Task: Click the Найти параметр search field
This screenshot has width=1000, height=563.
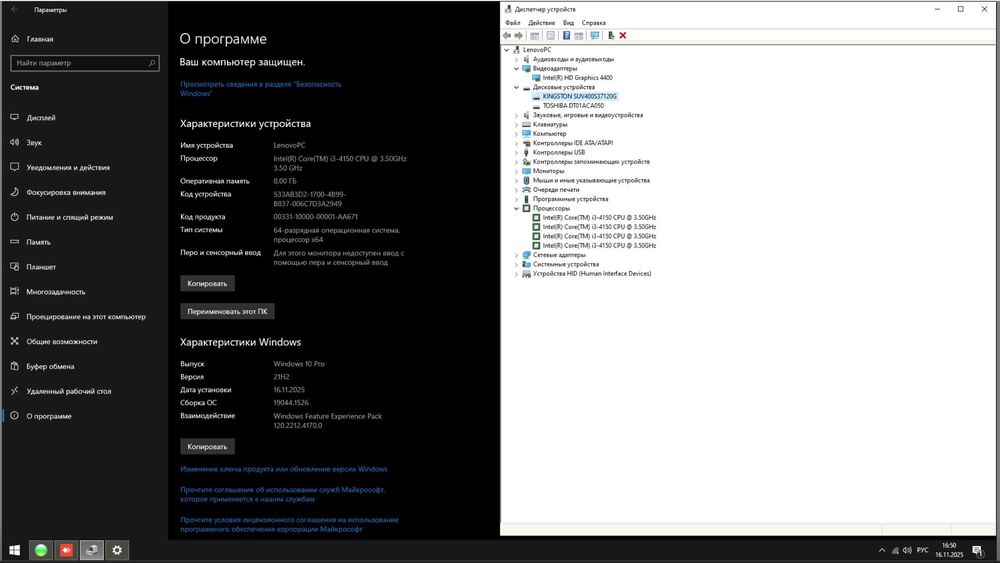Action: (x=85, y=63)
